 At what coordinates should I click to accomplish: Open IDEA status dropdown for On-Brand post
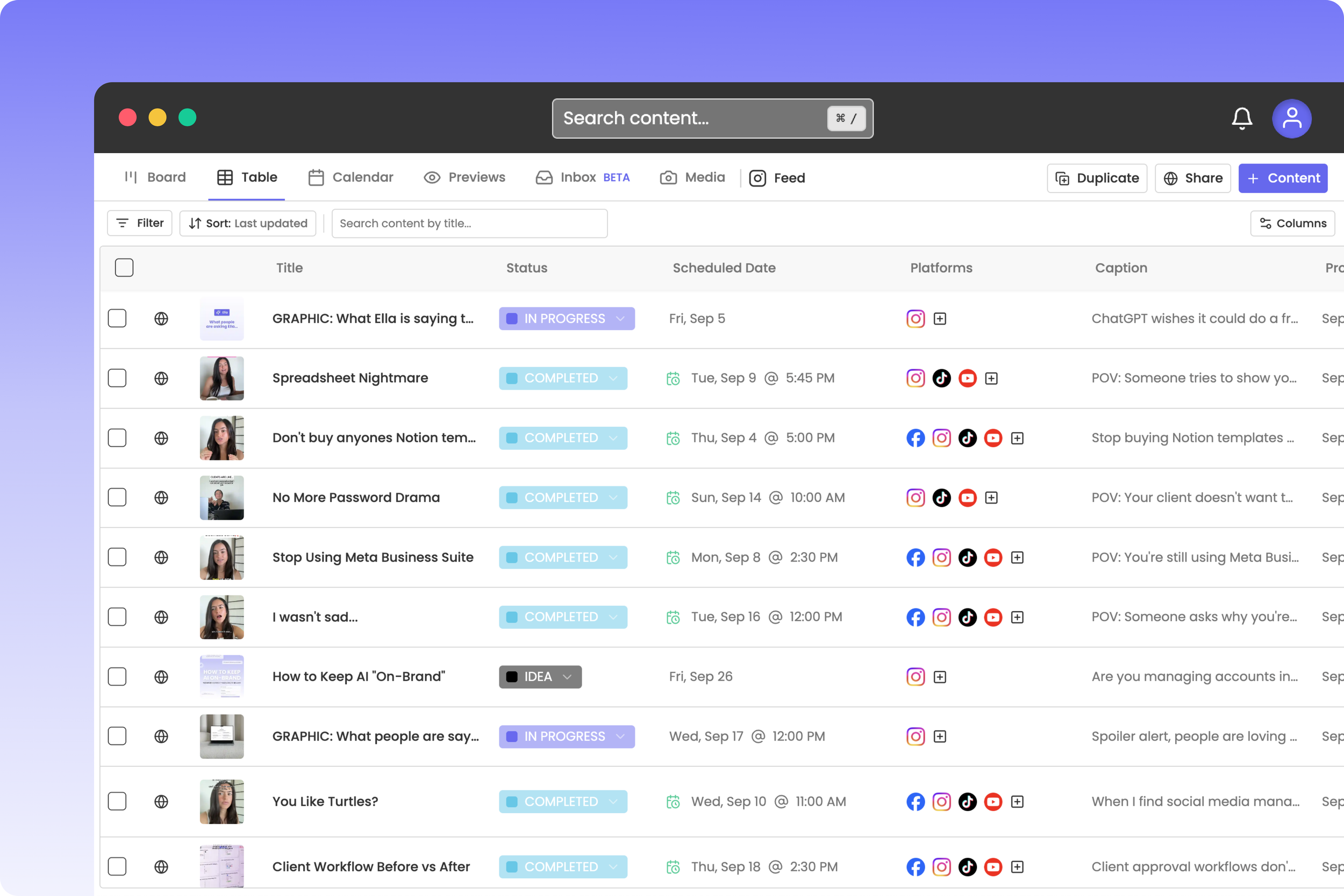pos(540,677)
